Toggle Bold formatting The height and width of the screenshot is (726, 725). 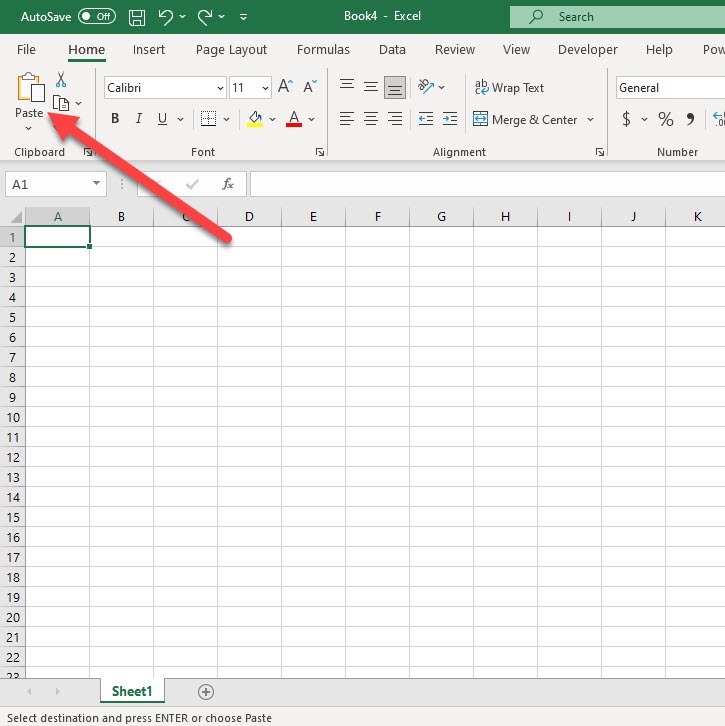(x=115, y=119)
